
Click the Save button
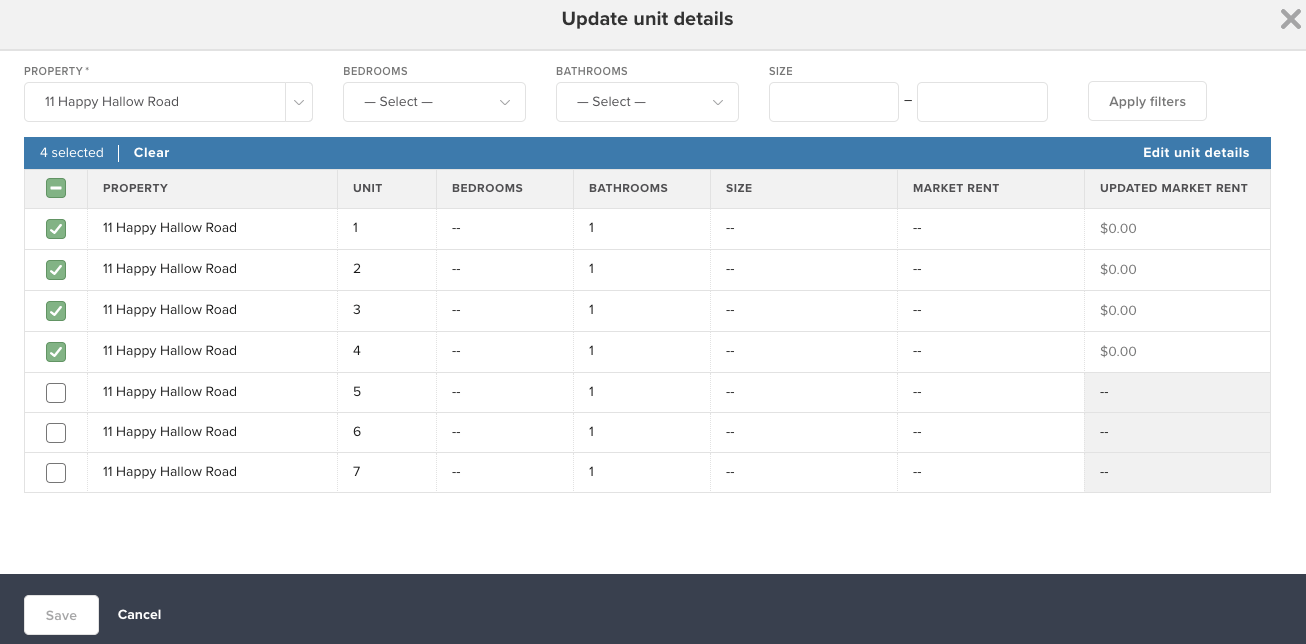61,614
